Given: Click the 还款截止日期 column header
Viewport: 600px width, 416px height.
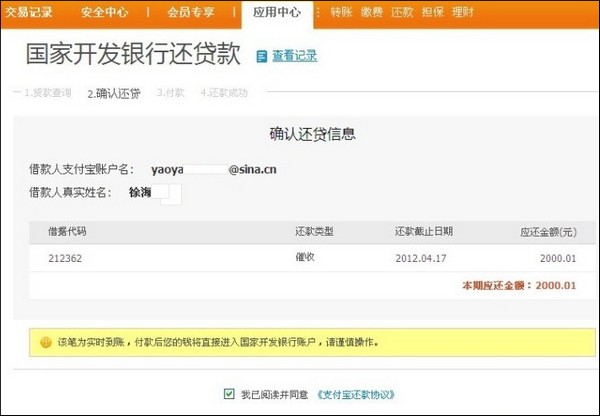Looking at the screenshot, I should coord(424,231).
